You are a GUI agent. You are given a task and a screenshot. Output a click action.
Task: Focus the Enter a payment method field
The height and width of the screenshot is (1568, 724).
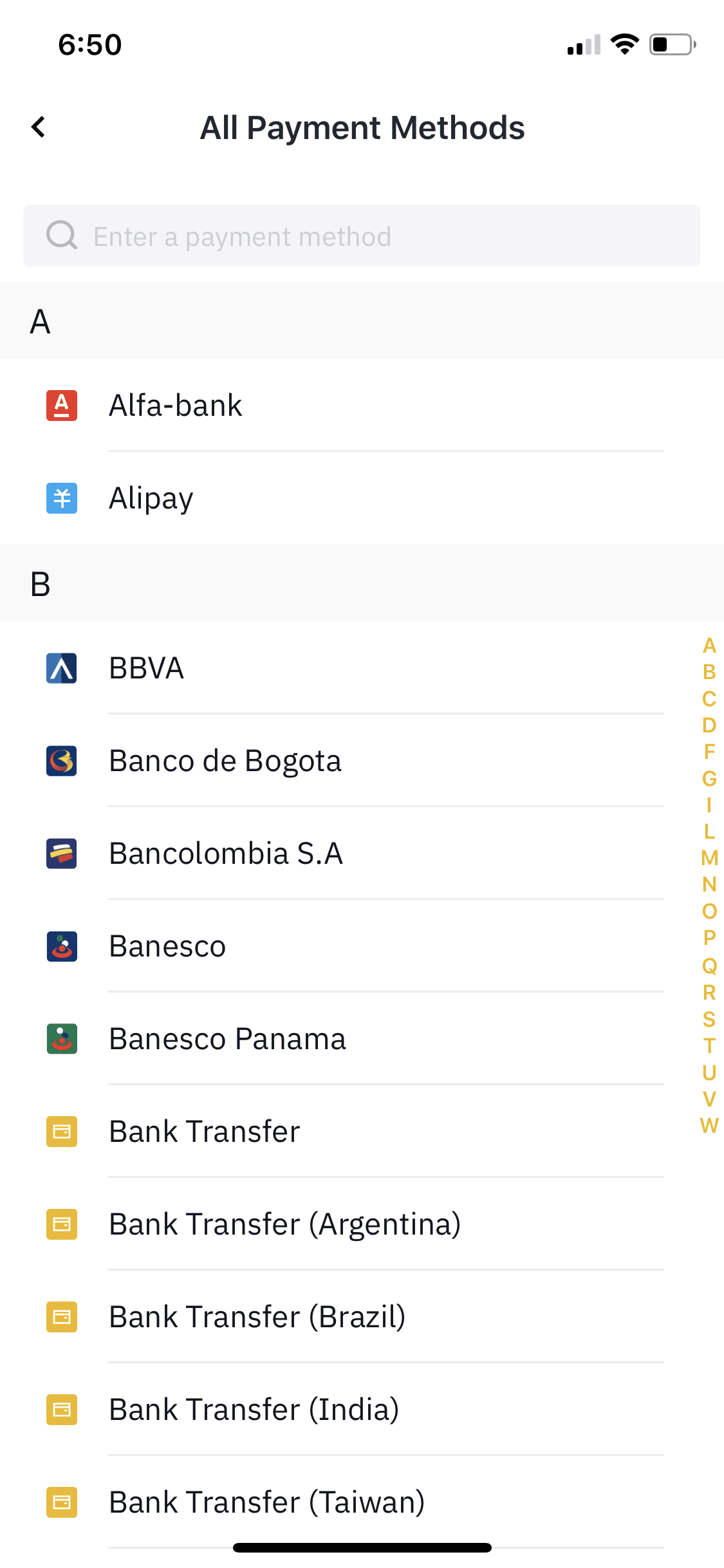(362, 236)
